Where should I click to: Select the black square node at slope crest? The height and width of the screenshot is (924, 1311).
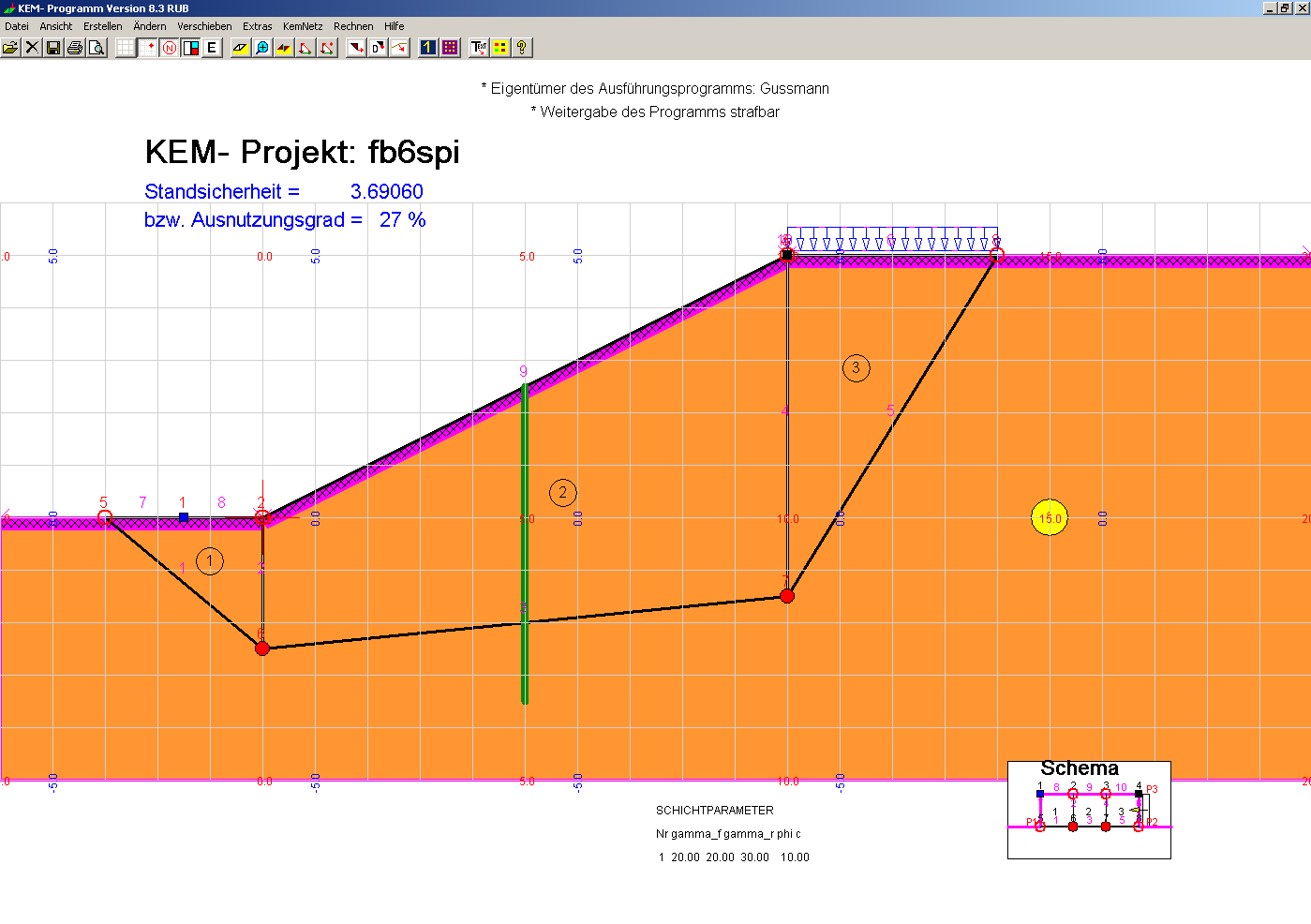click(x=787, y=255)
